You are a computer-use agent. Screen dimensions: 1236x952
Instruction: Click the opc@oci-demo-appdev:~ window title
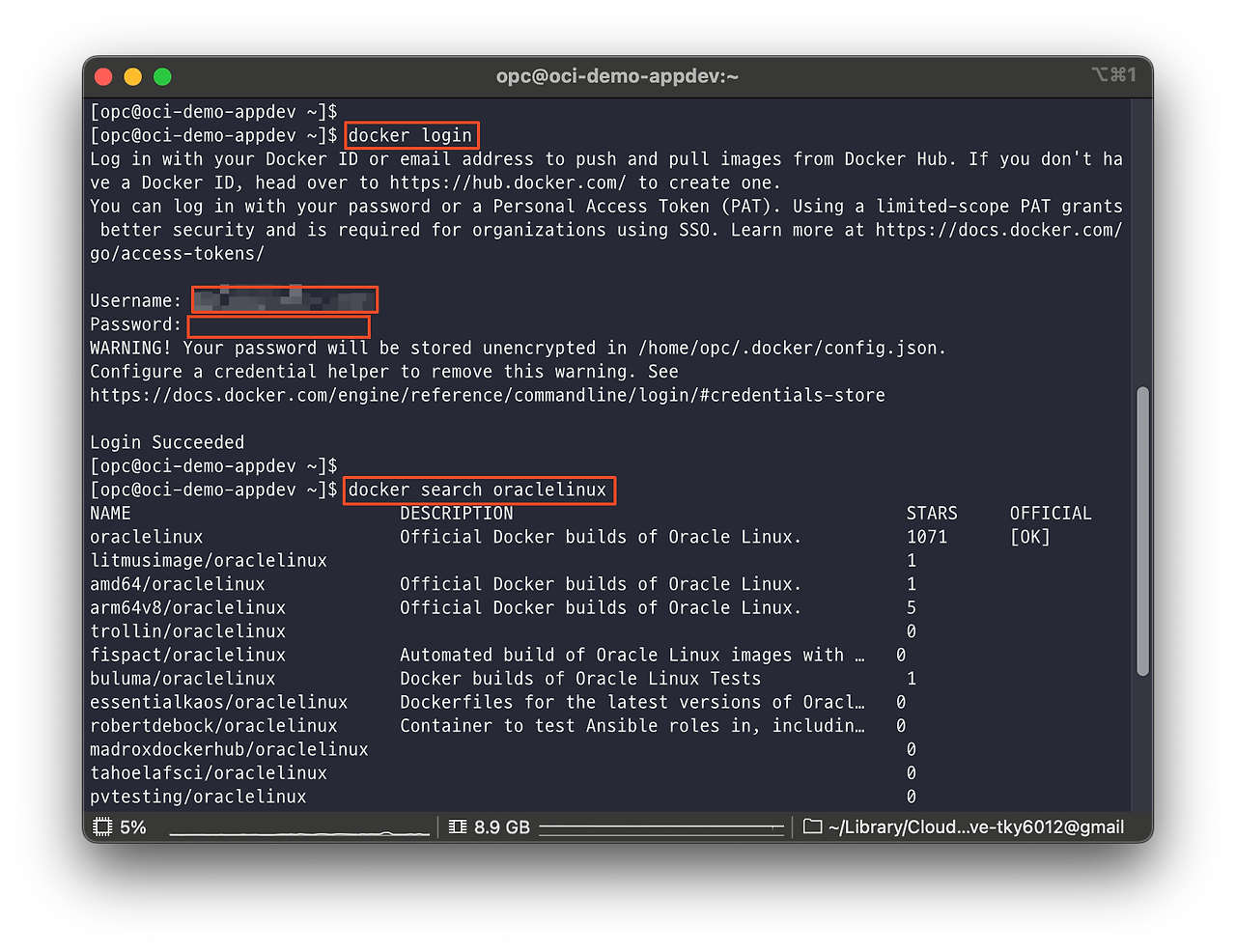point(617,76)
